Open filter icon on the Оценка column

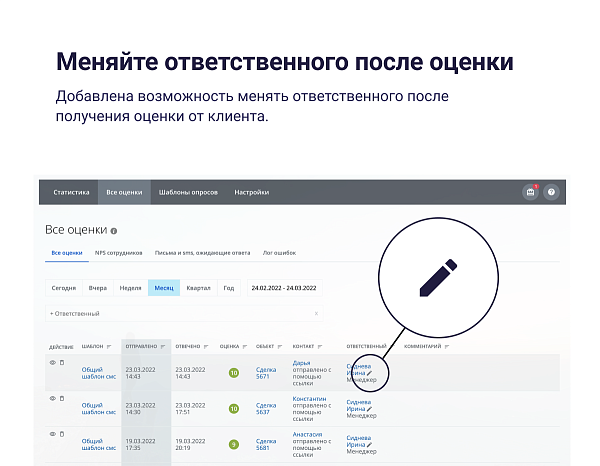coord(245,347)
